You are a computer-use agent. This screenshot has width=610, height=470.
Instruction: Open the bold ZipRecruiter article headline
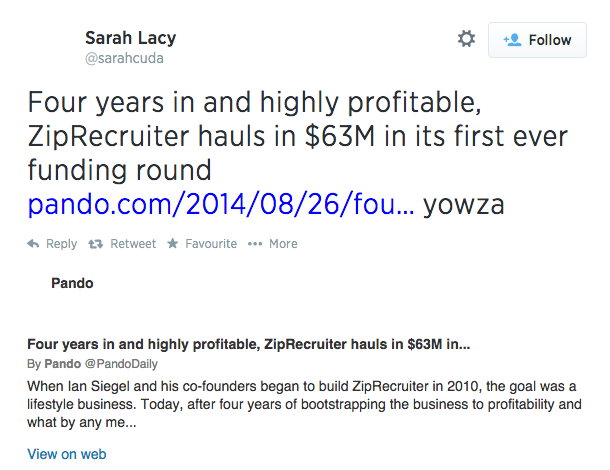[x=248, y=344]
